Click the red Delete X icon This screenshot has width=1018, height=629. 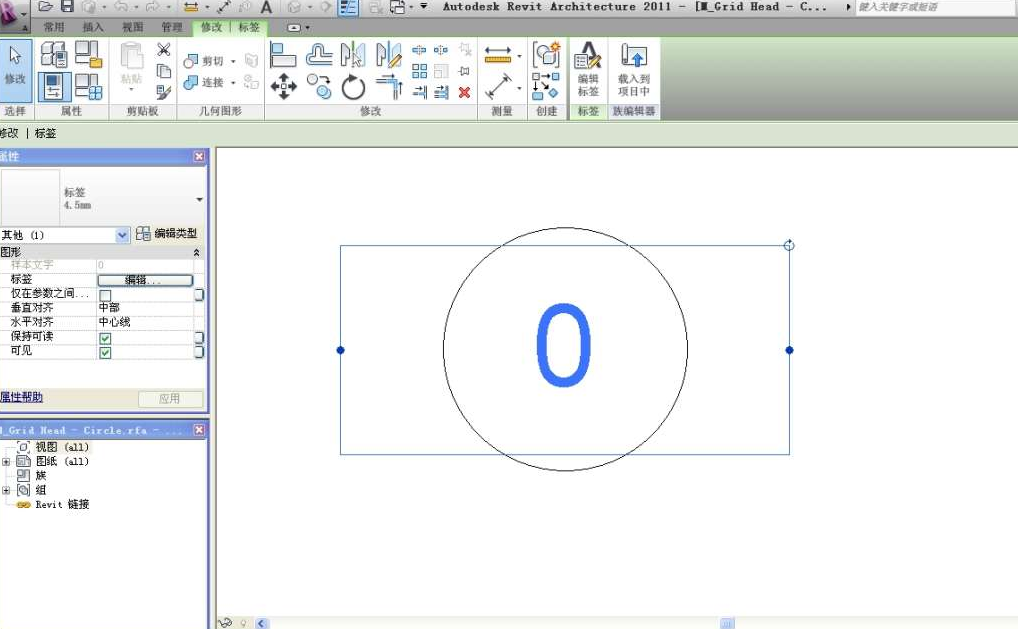point(464,92)
